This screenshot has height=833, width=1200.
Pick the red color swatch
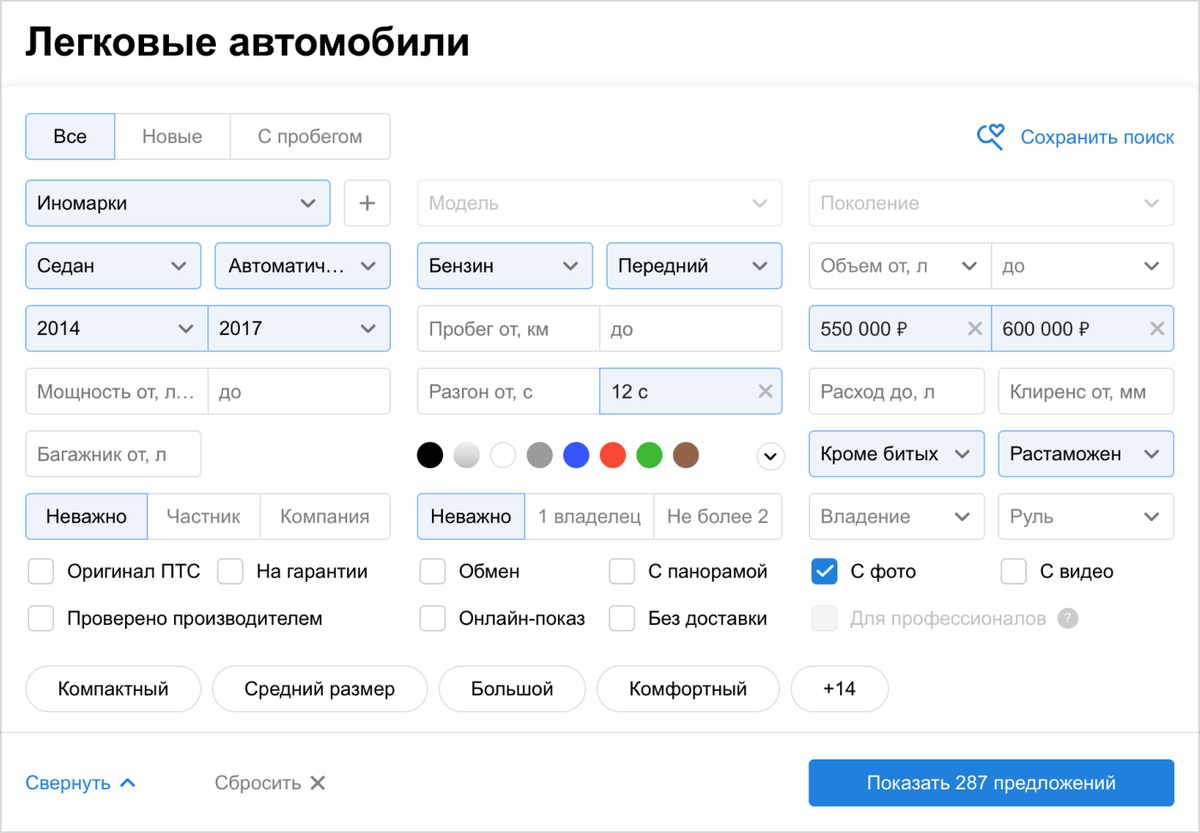point(613,456)
